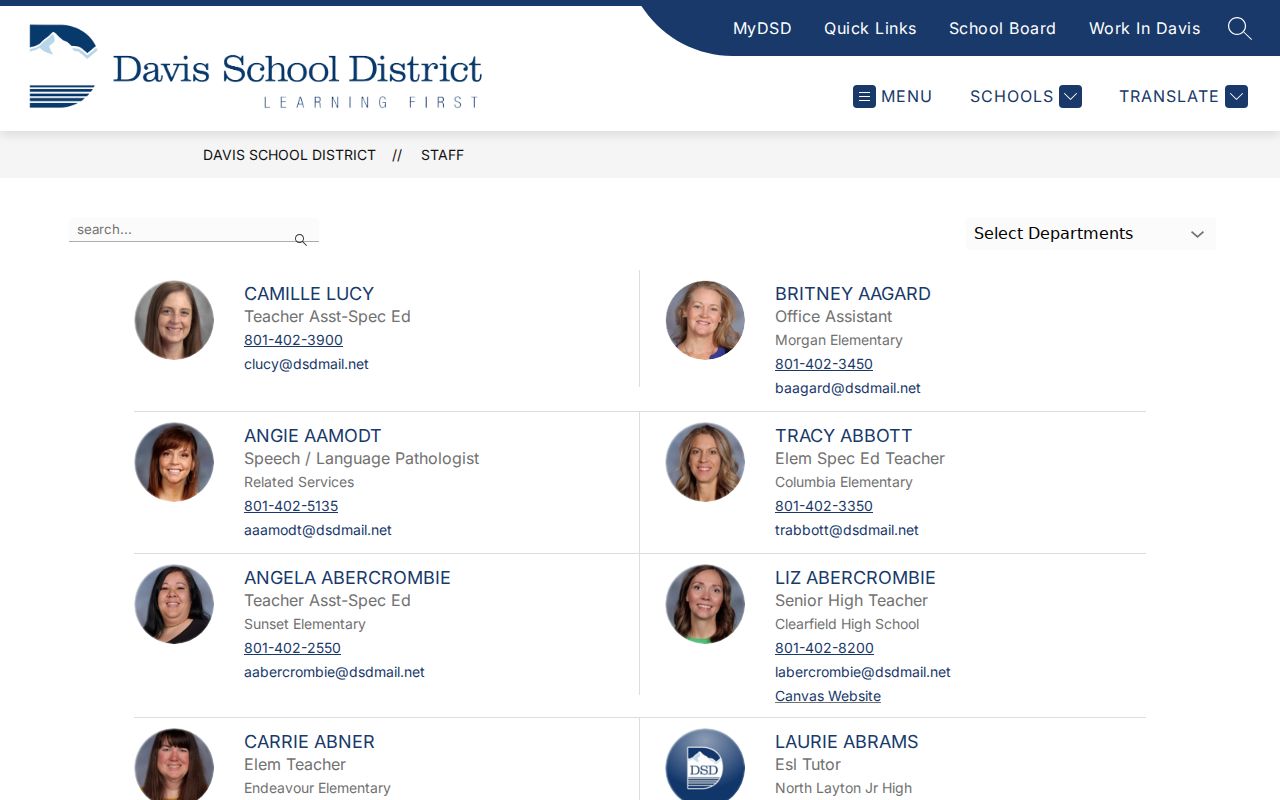Click 'Related Services' text

point(299,482)
